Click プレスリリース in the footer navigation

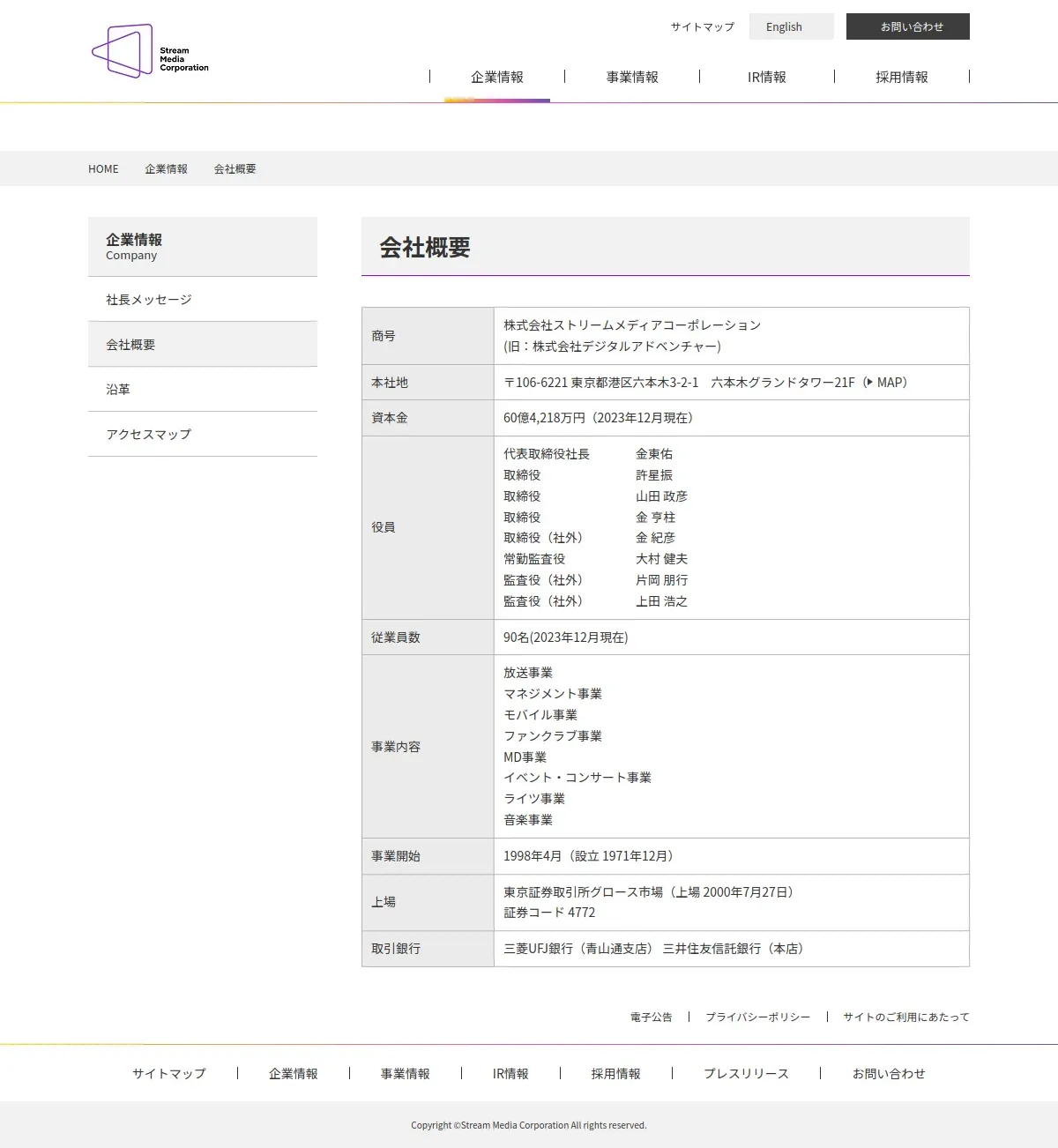[746, 1073]
